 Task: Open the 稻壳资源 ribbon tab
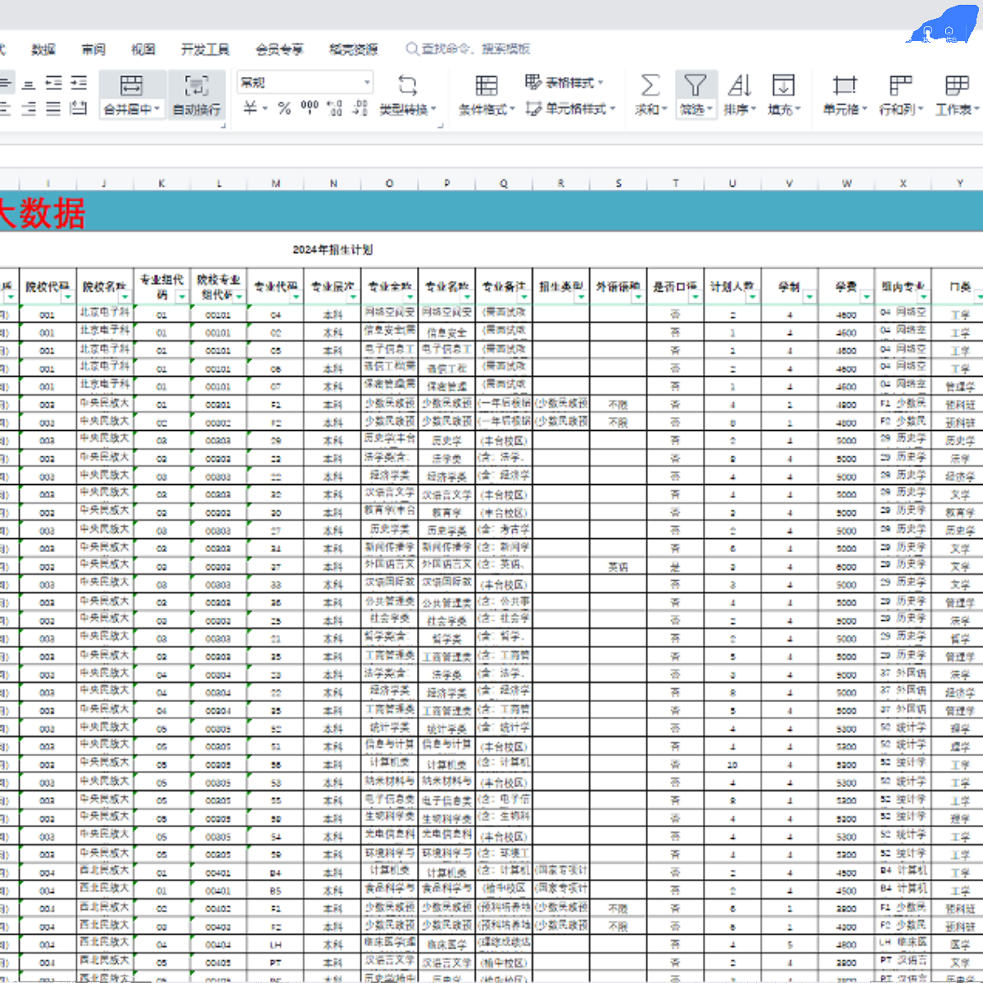click(354, 49)
